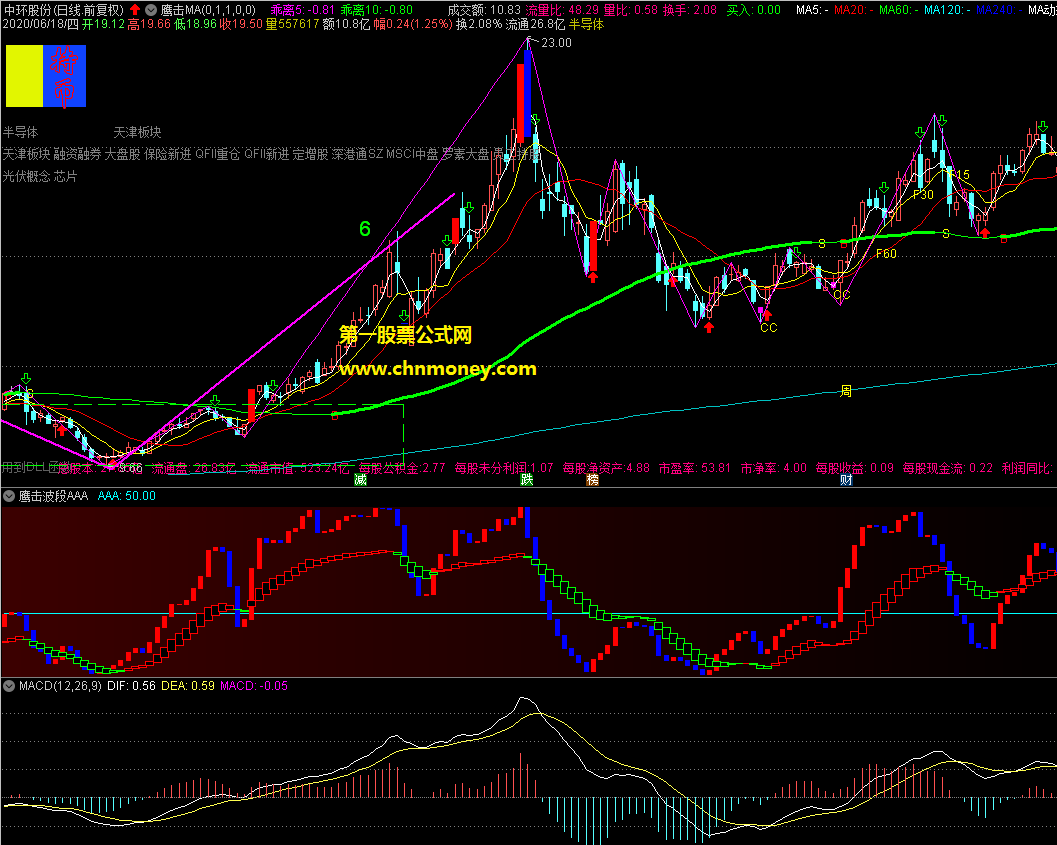The image size is (1057, 845).
Task: Click the 定增股 concept tag
Action: point(311,154)
